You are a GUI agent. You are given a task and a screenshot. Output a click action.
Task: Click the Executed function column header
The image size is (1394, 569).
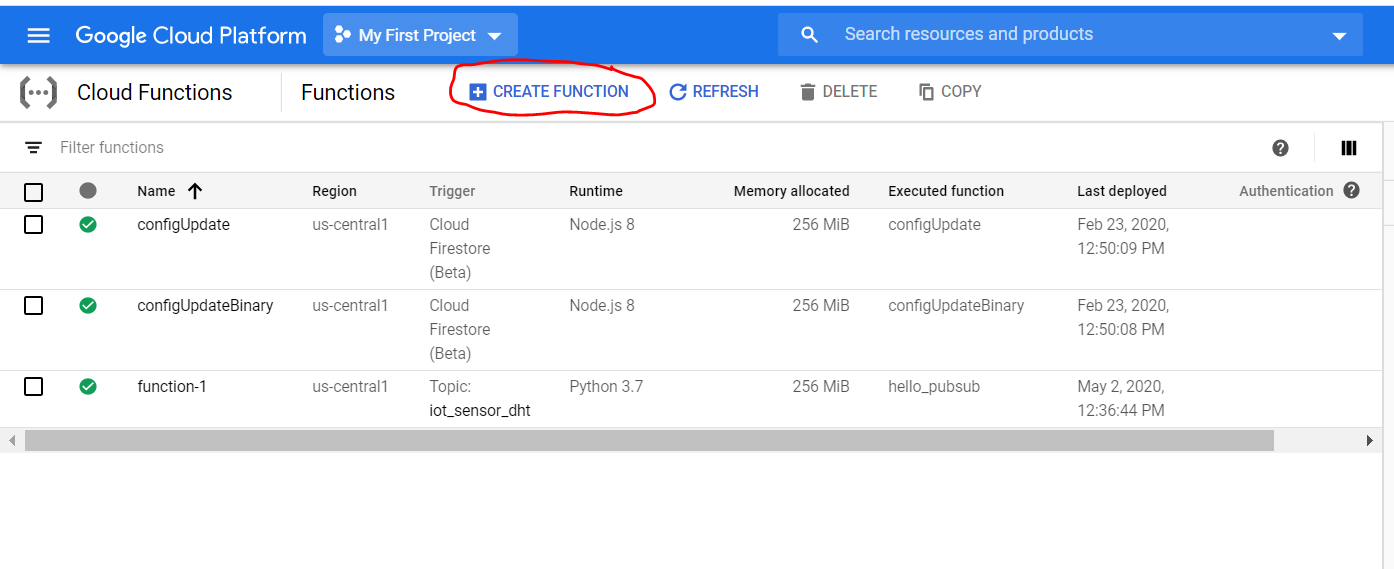[946, 191]
